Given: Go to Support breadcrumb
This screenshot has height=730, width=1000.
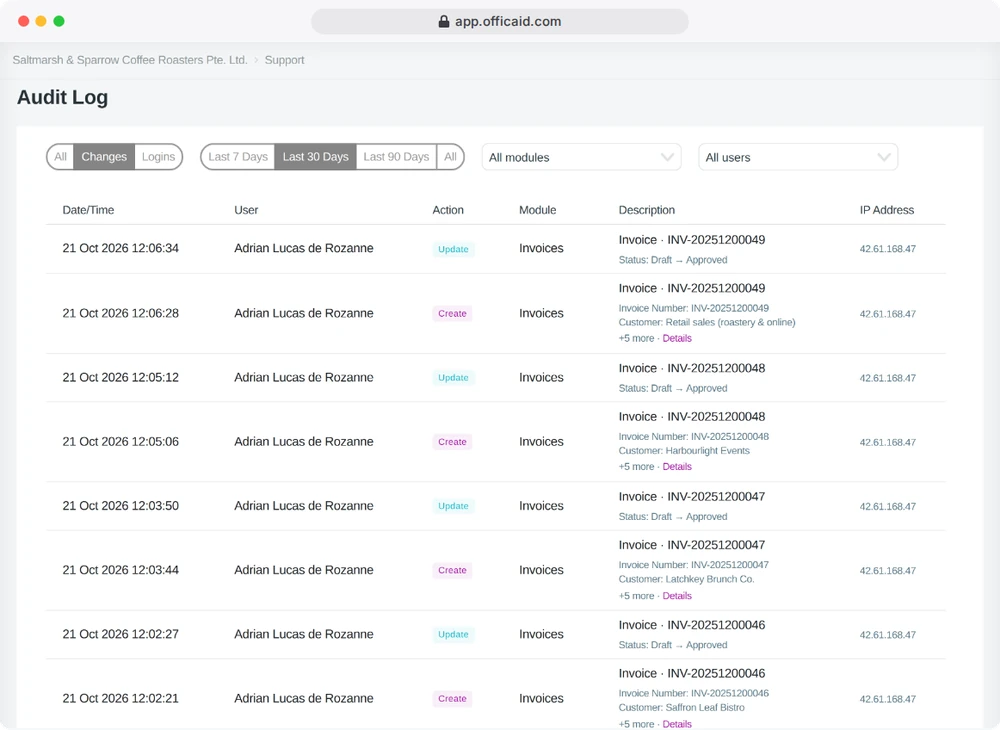Looking at the screenshot, I should coord(284,60).
